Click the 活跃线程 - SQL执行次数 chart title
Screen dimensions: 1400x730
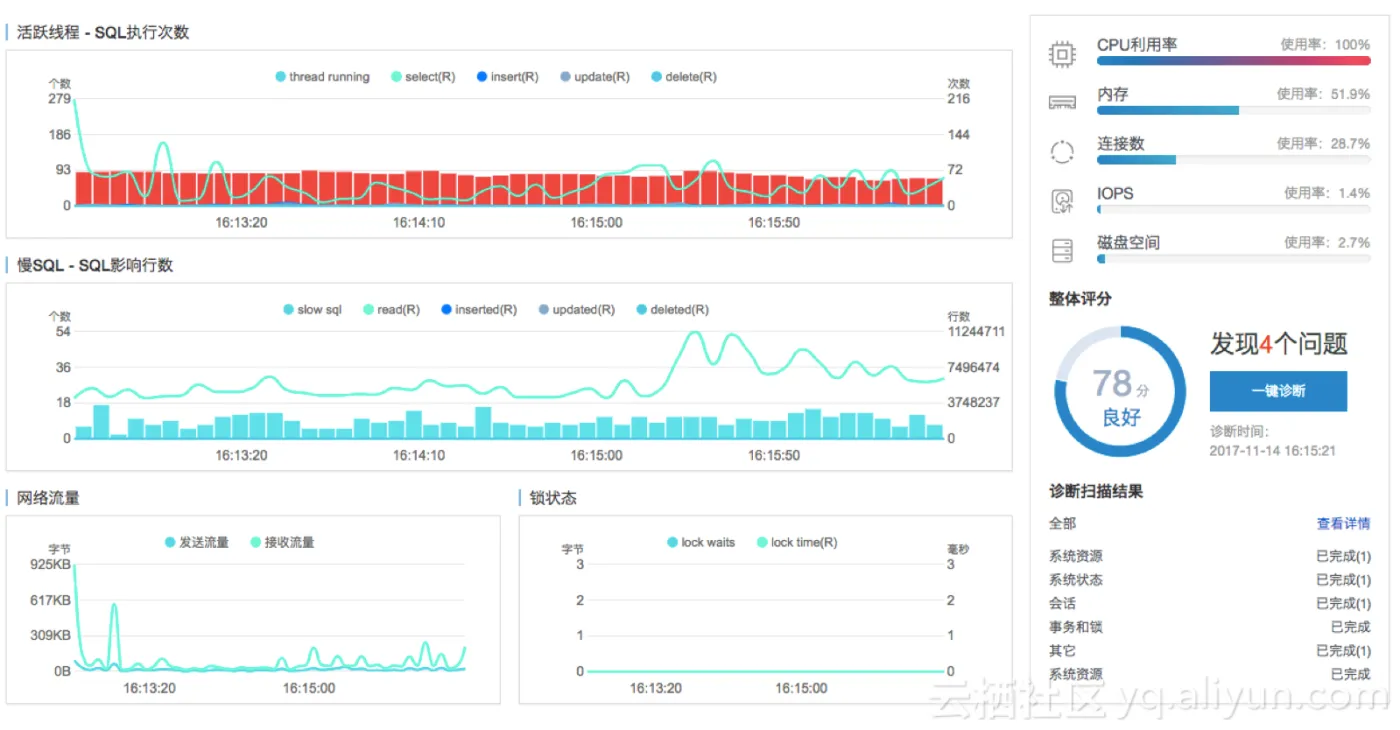tap(103, 32)
